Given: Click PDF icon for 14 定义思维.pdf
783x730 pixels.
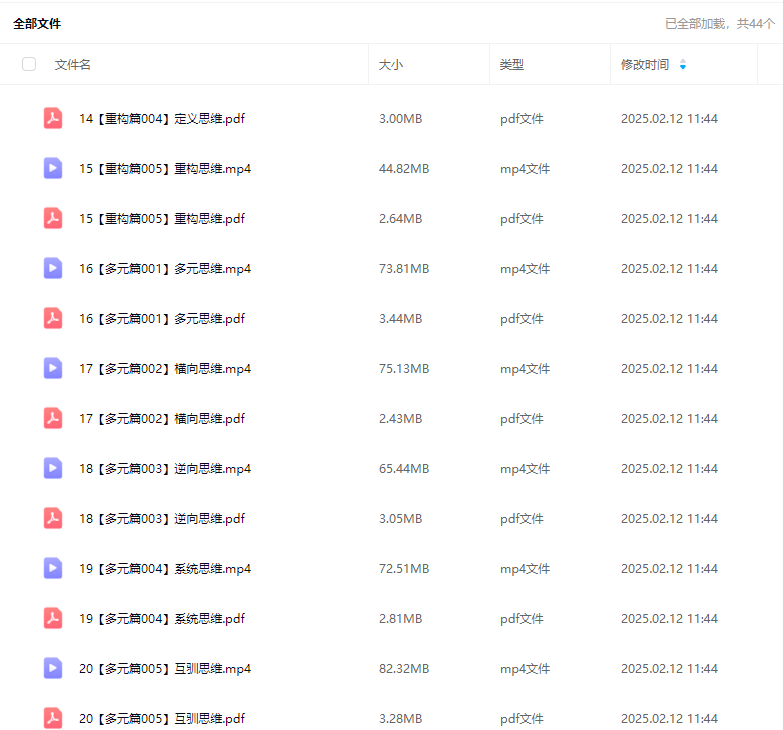Looking at the screenshot, I should (x=53, y=118).
